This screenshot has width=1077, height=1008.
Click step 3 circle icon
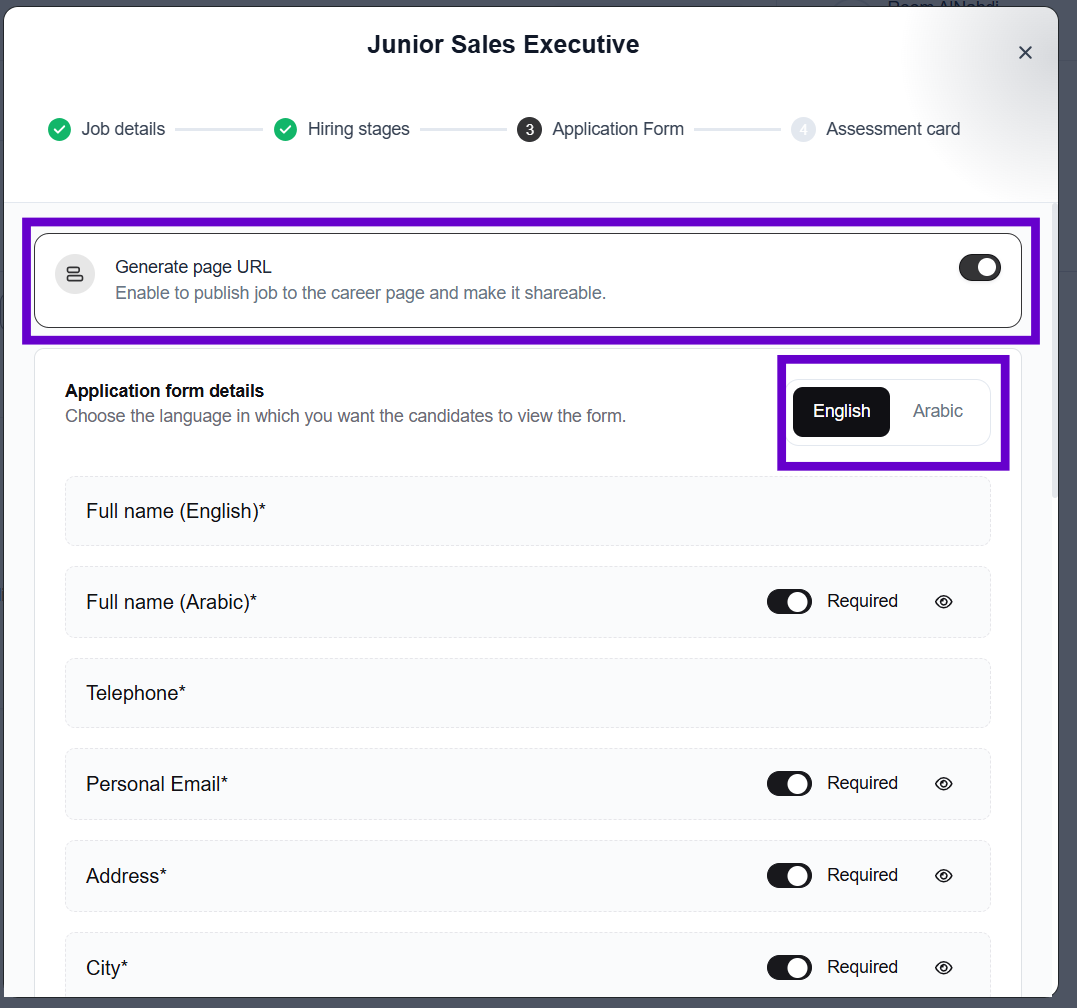[x=529, y=129]
